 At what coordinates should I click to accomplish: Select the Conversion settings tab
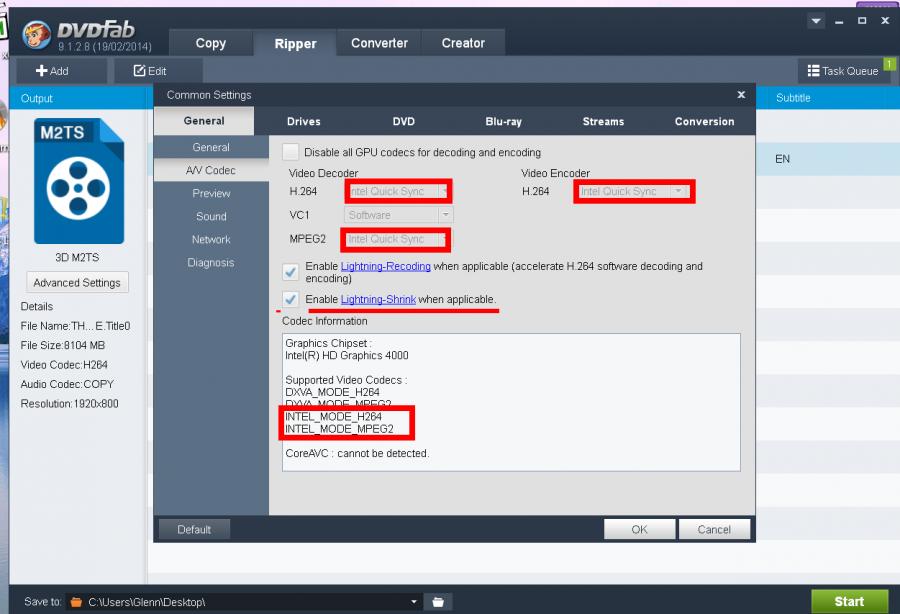click(x=704, y=121)
